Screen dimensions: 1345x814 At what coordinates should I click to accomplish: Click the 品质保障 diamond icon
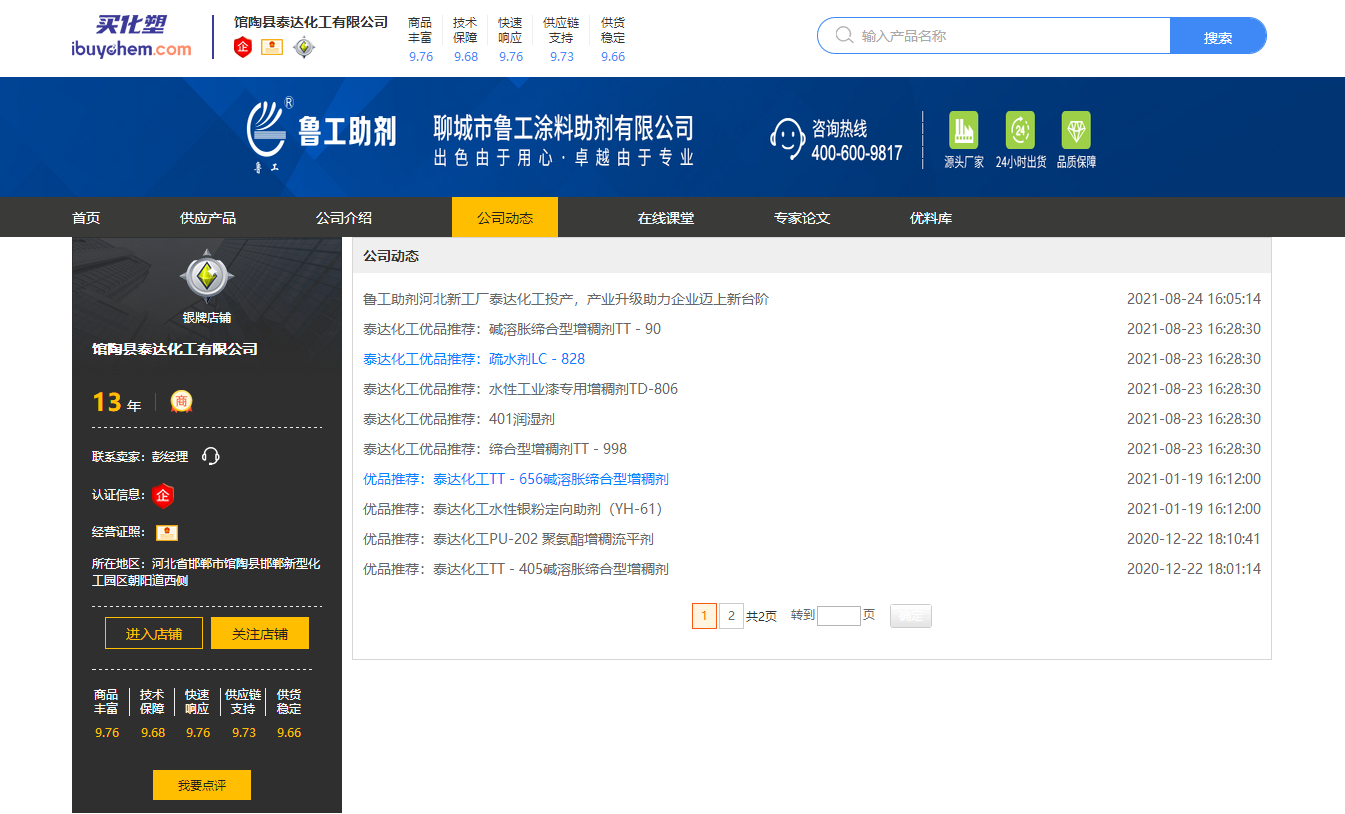coord(1076,130)
